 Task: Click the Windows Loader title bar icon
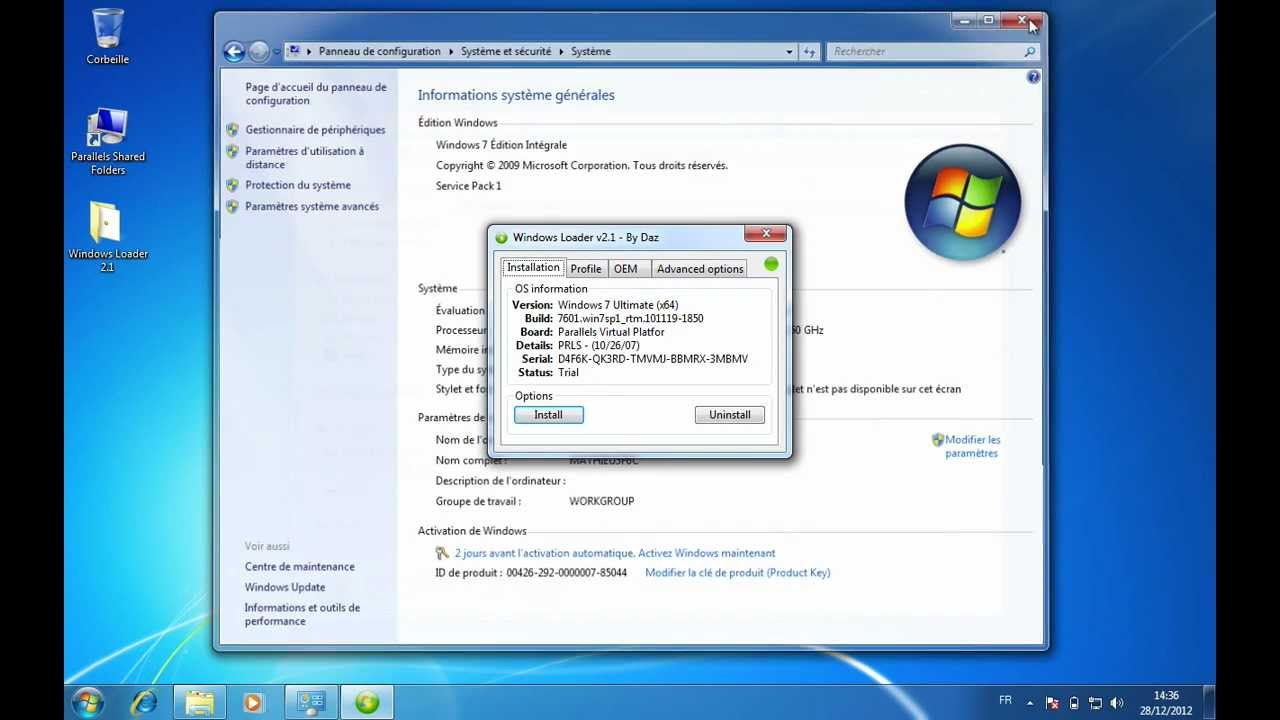501,238
